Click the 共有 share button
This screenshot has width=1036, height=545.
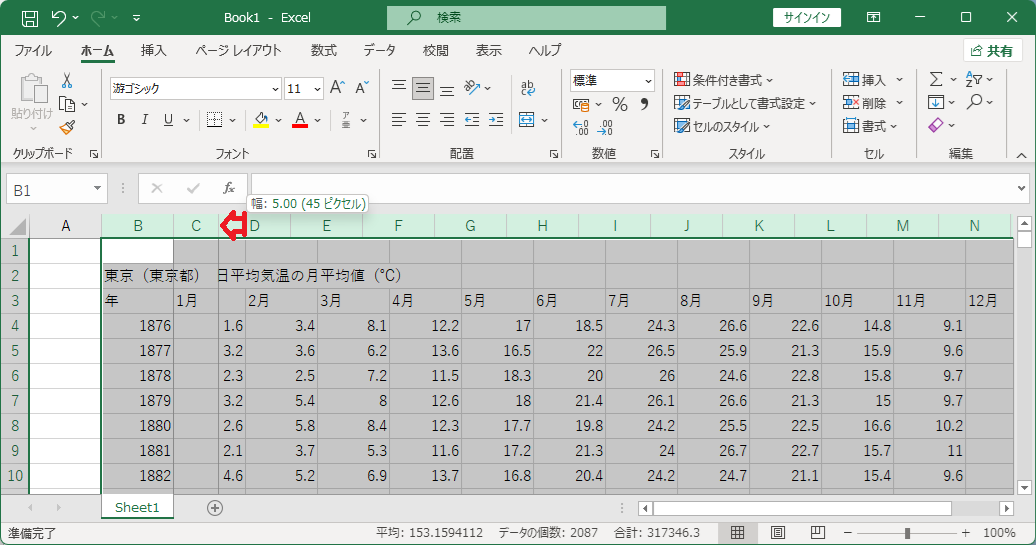(x=992, y=51)
